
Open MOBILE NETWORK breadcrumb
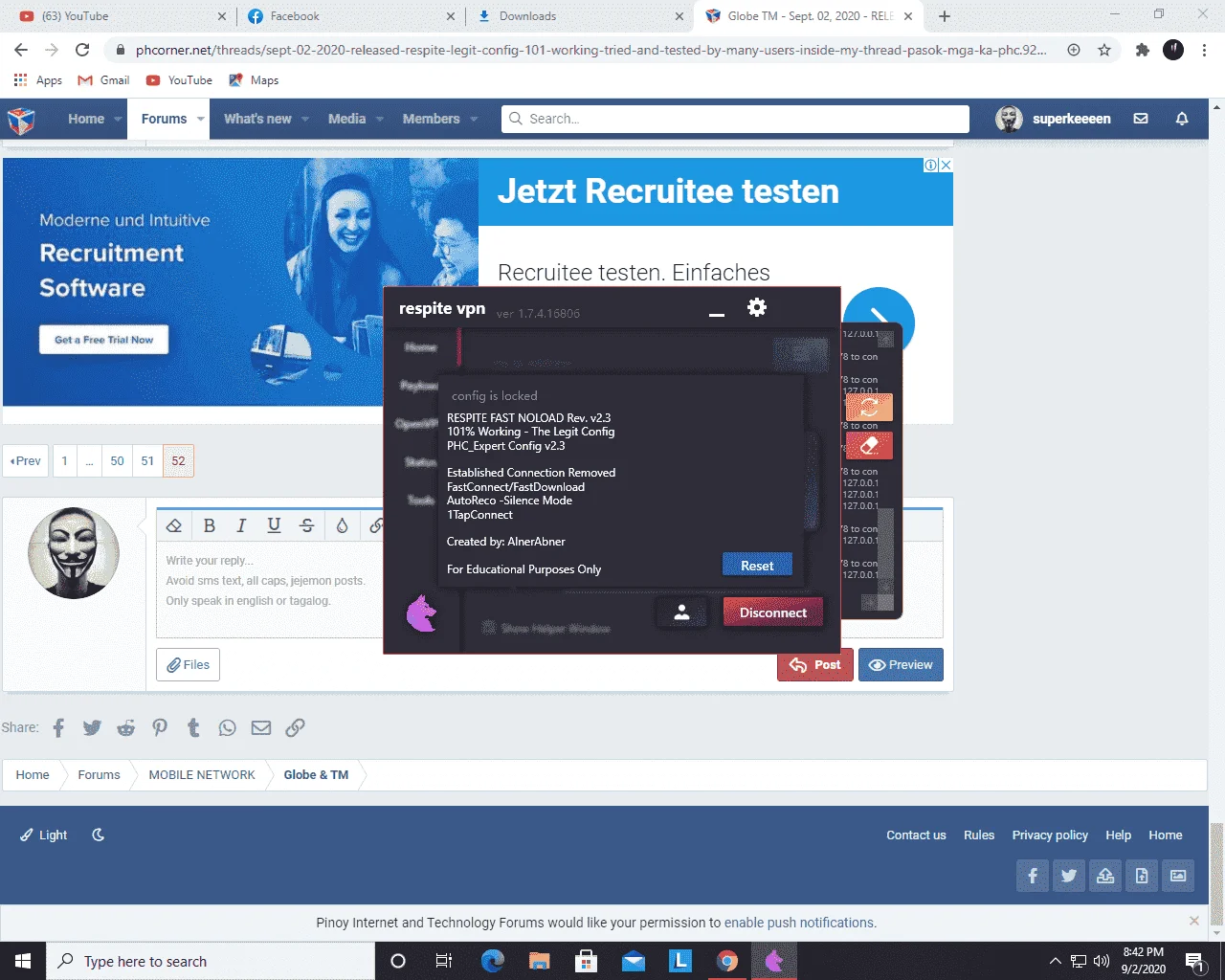[202, 775]
